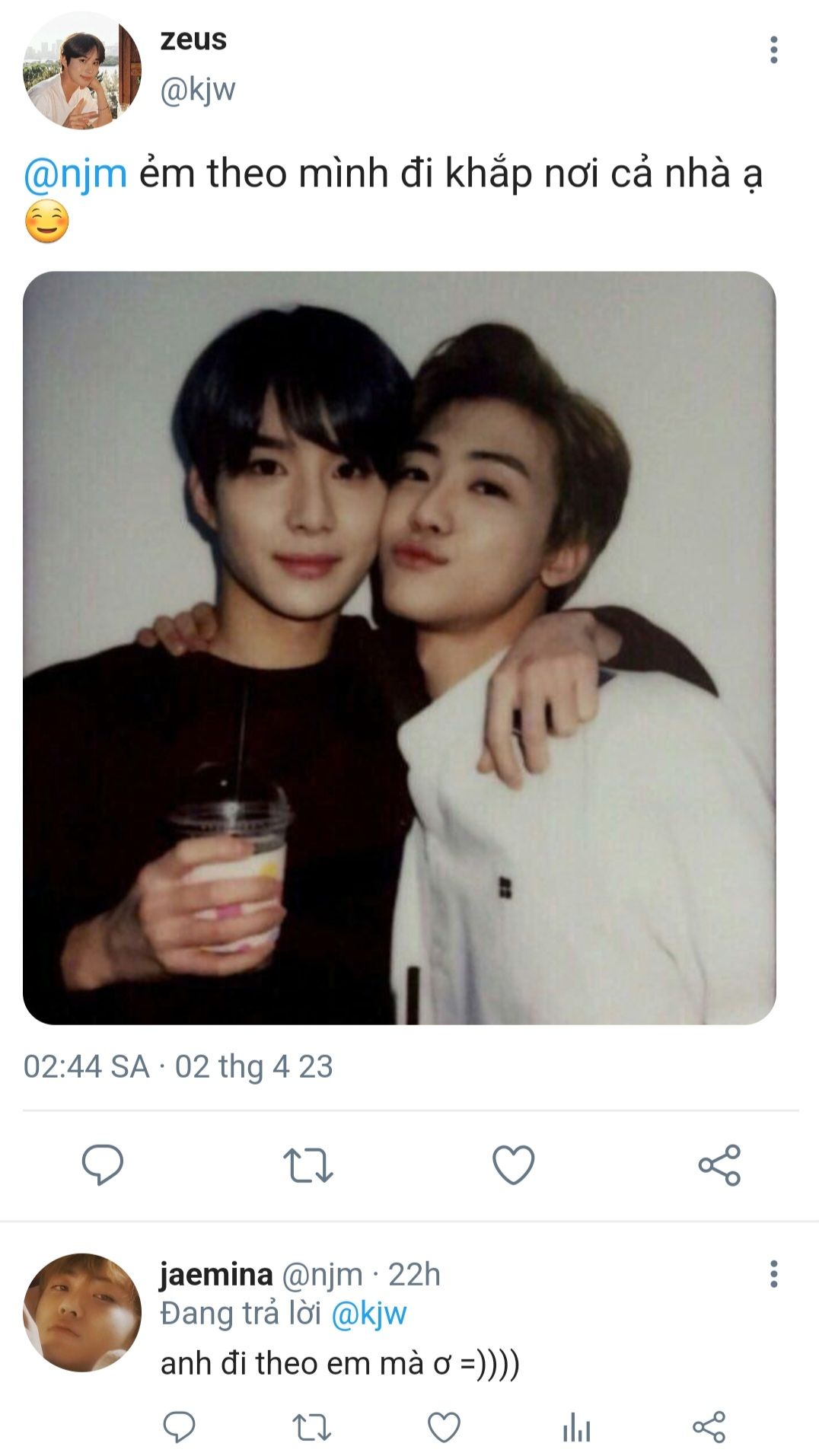This screenshot has height=1456, width=819.
Task: Open jaemina's profile avatar
Action: tap(82, 1313)
